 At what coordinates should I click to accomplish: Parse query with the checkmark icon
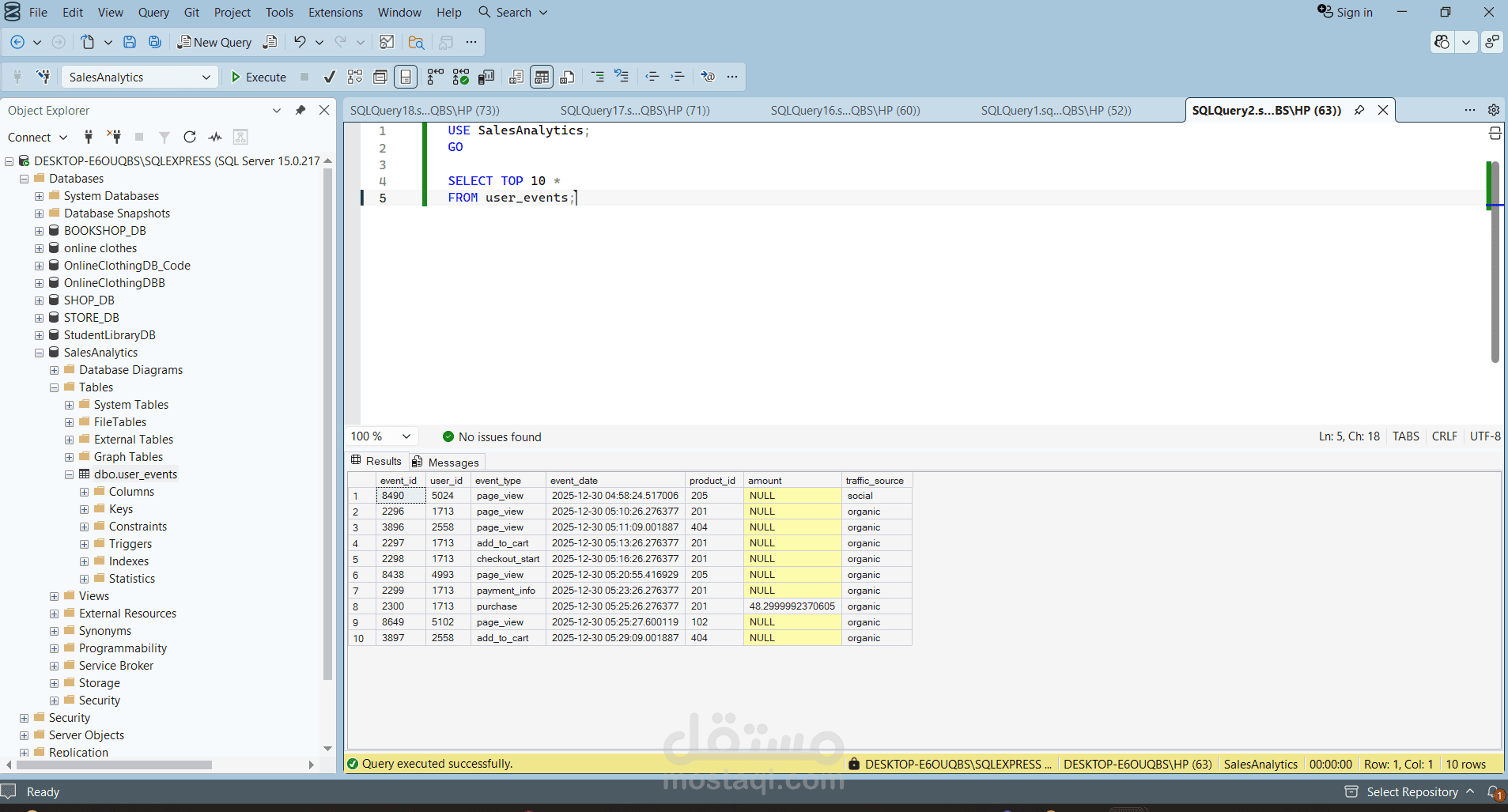click(x=330, y=77)
